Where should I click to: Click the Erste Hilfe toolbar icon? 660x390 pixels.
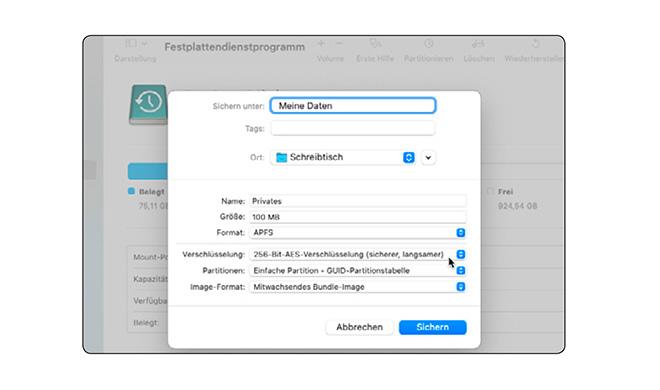[x=375, y=44]
